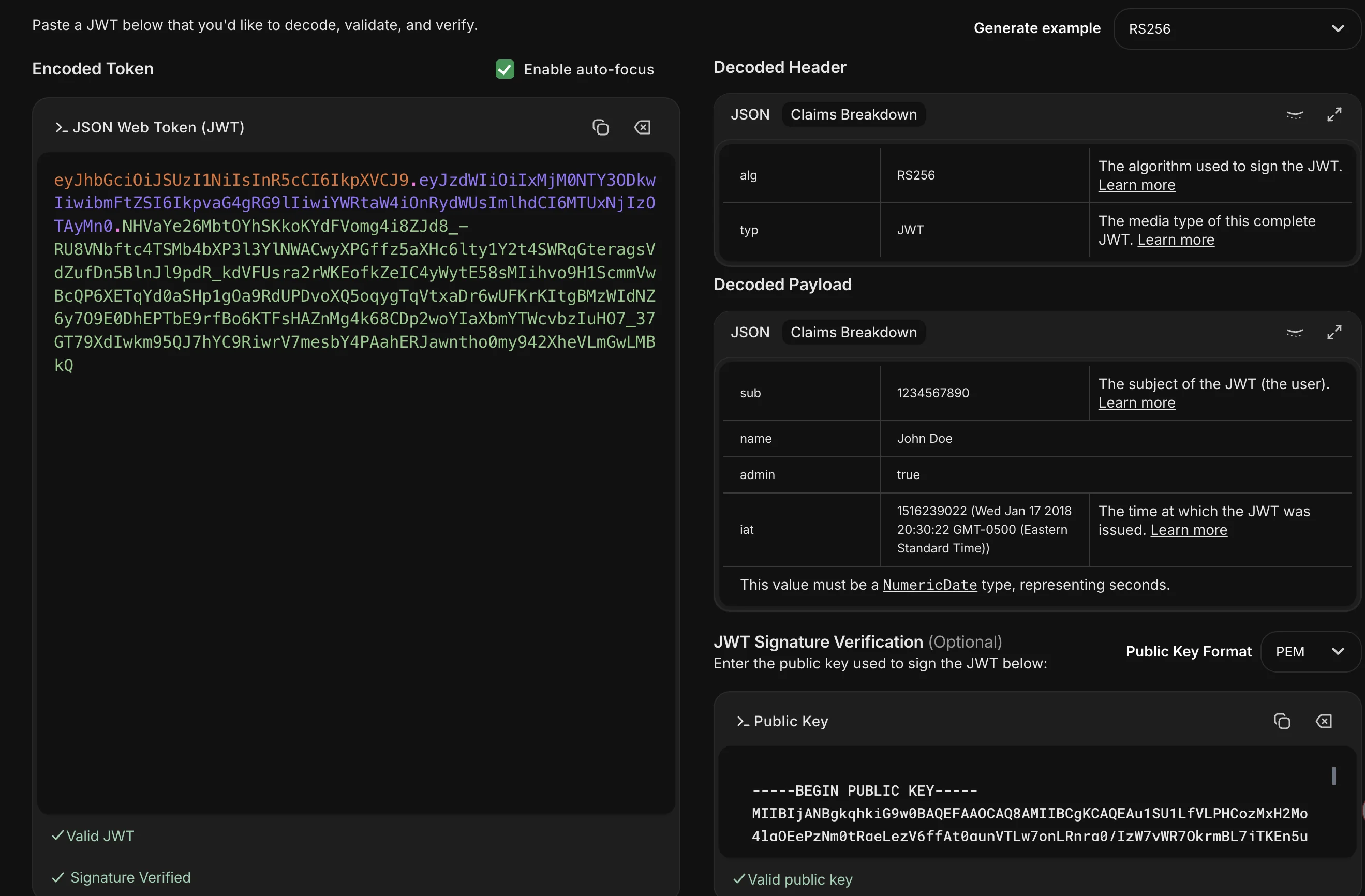The width and height of the screenshot is (1365, 896).
Task: Select the RS256 value in alg row
Action: click(916, 175)
